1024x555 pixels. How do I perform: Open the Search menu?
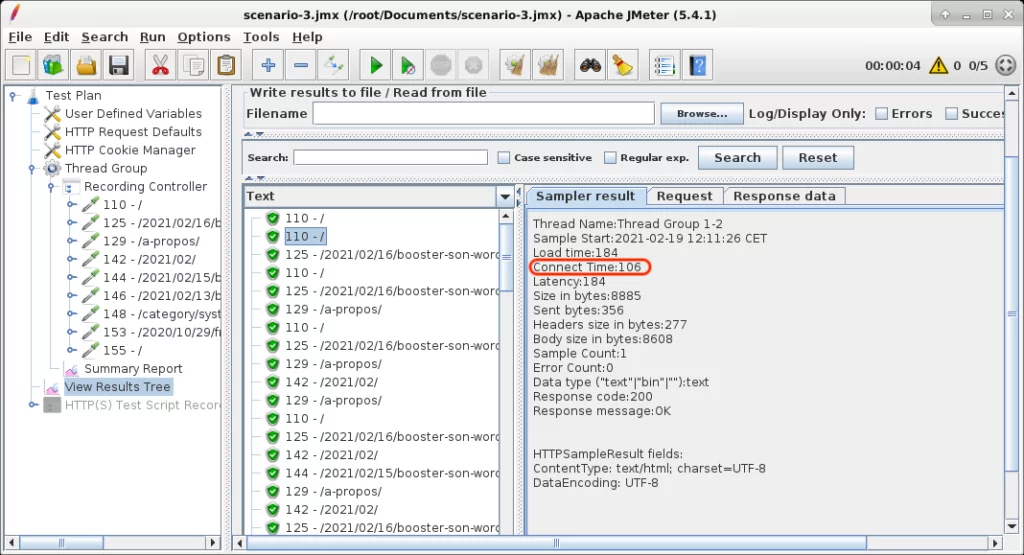click(104, 37)
